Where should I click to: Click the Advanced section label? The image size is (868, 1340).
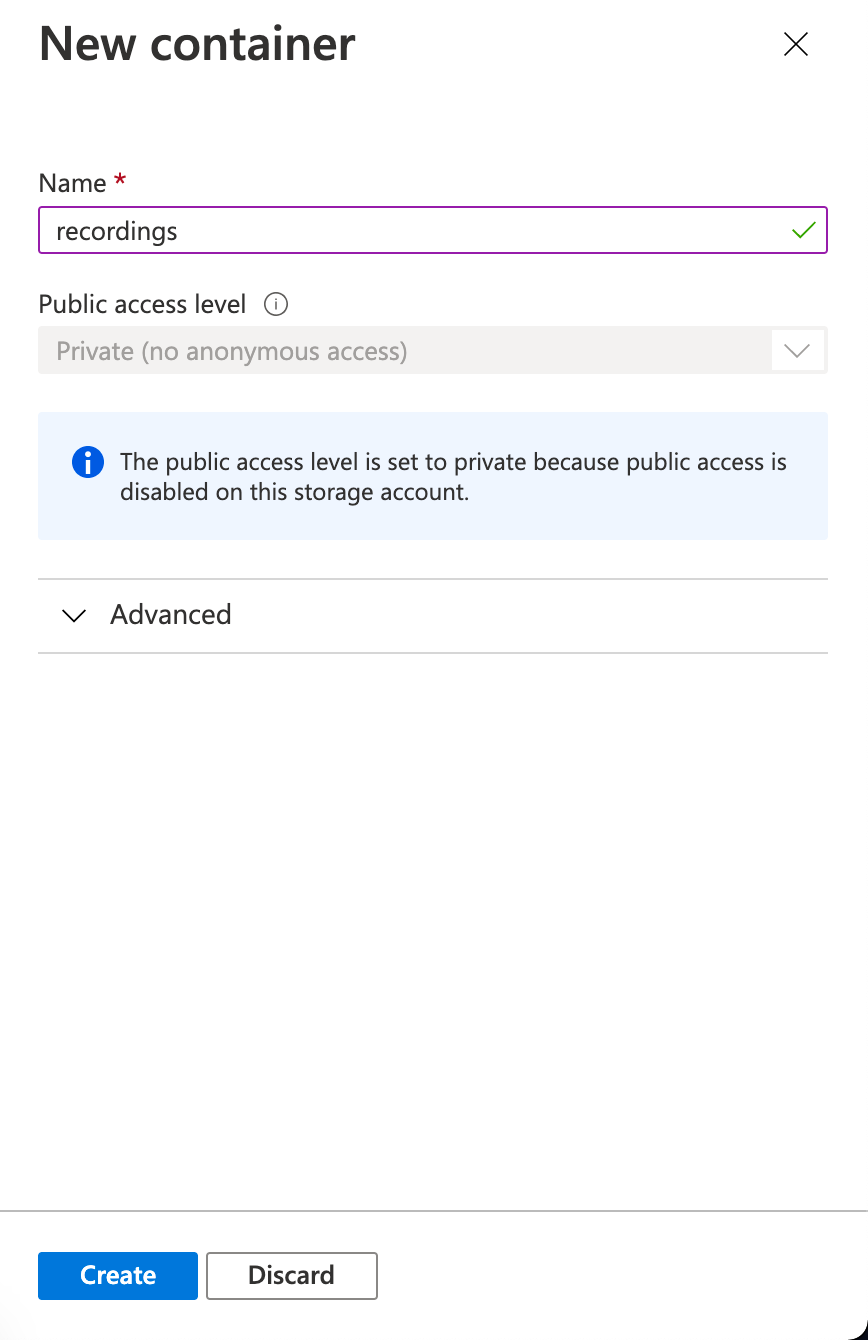(x=171, y=614)
